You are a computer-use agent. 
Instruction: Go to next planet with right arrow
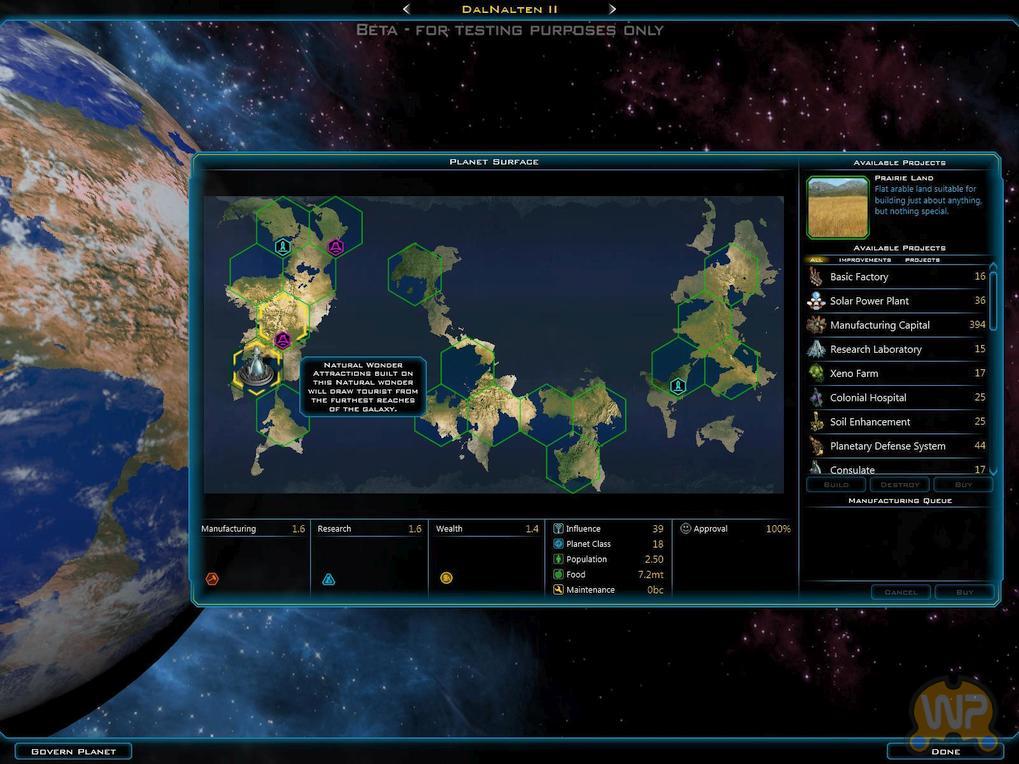(612, 9)
